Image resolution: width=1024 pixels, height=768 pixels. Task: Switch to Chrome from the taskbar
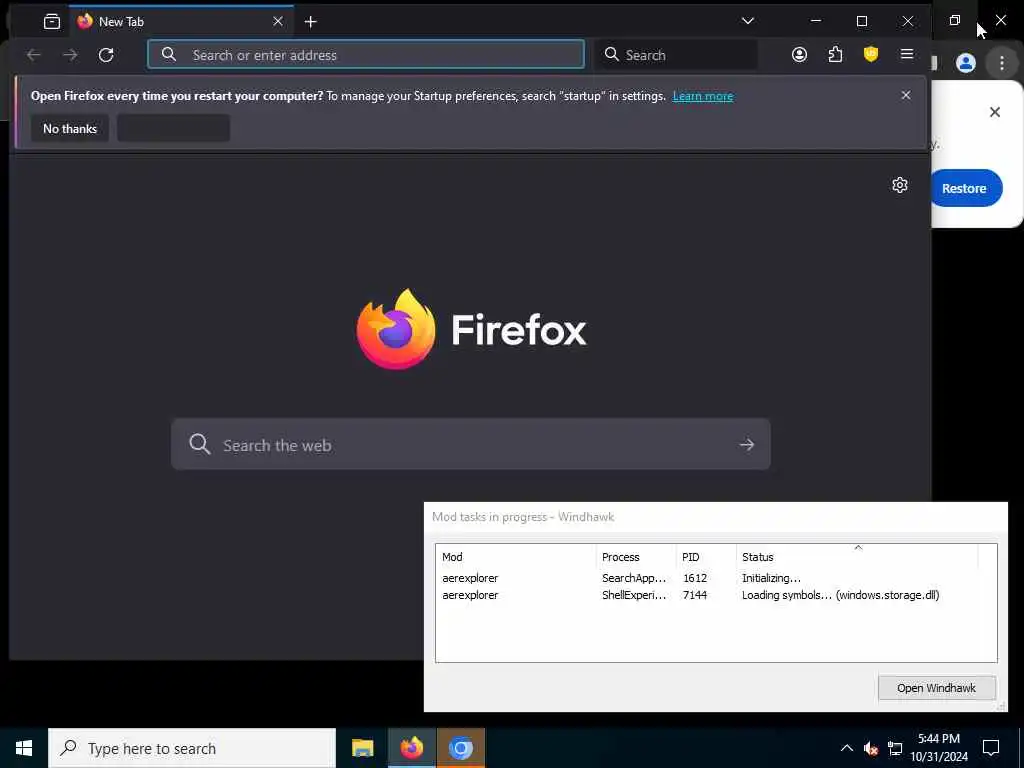coord(461,748)
